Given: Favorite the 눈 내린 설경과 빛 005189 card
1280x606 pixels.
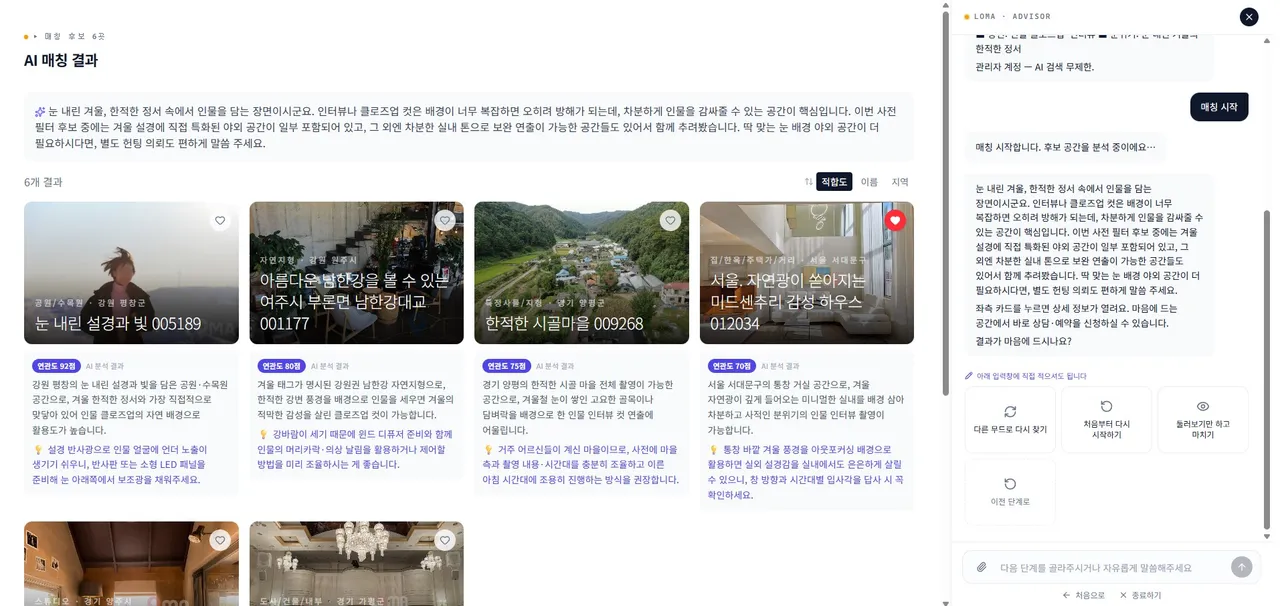Looking at the screenshot, I should (x=220, y=220).
